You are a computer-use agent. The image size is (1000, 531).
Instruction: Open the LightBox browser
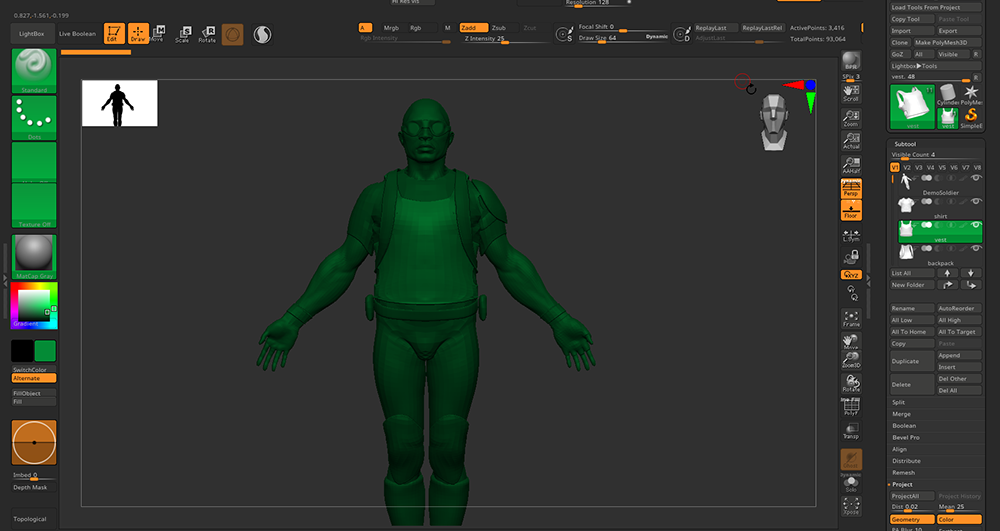coord(31,34)
